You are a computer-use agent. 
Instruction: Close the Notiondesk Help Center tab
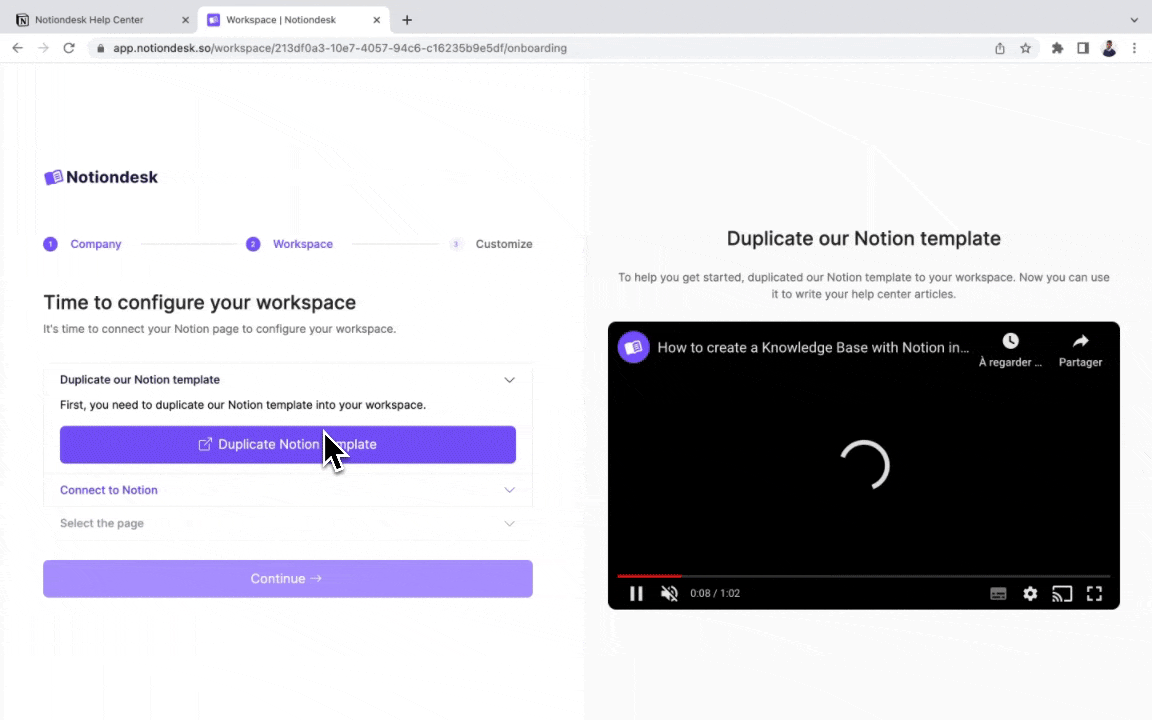click(x=185, y=20)
